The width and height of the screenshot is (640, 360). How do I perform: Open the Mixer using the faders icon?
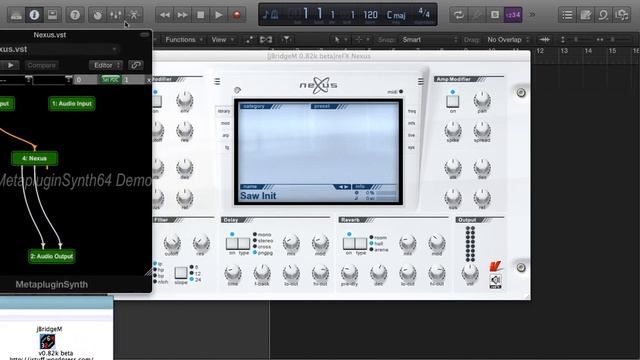116,15
